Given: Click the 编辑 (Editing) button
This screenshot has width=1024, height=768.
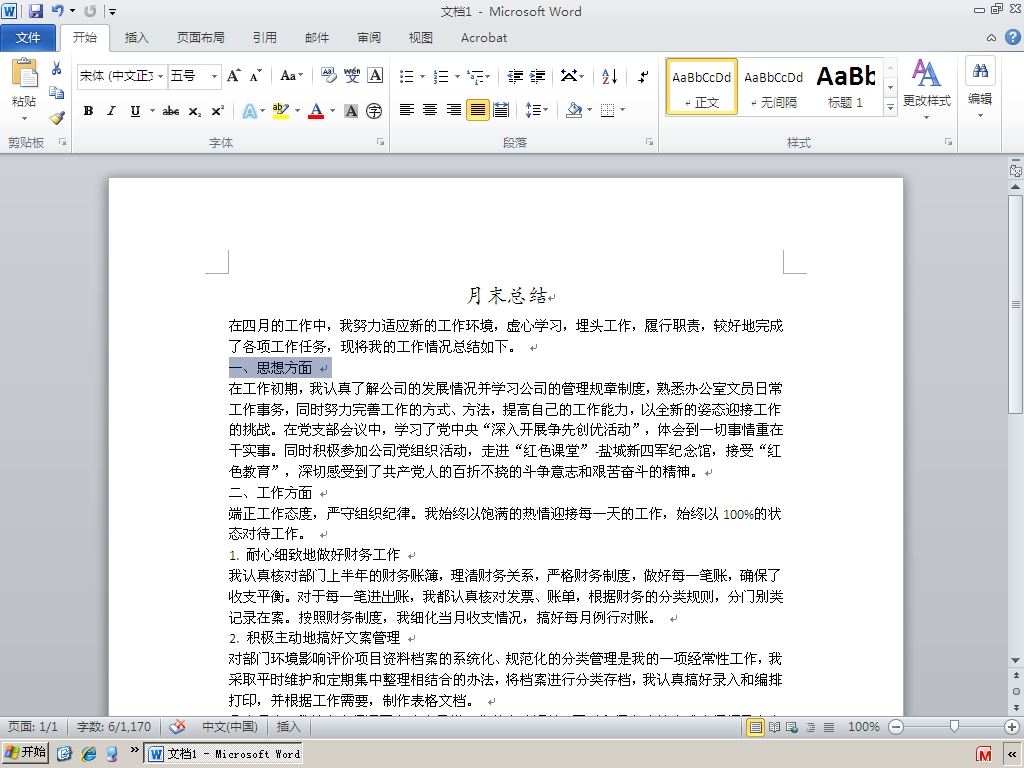Looking at the screenshot, I should tap(980, 88).
